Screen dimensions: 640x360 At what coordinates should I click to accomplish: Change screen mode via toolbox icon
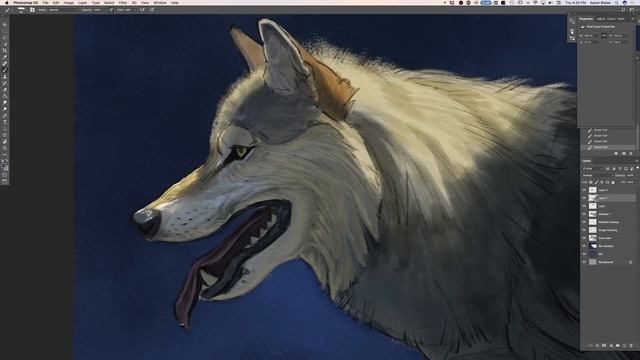point(5,182)
